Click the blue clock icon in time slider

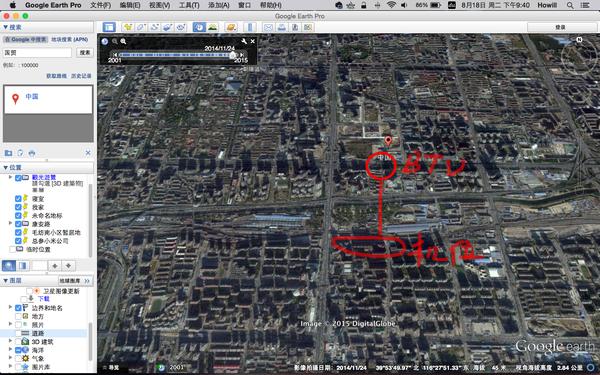[105, 41]
